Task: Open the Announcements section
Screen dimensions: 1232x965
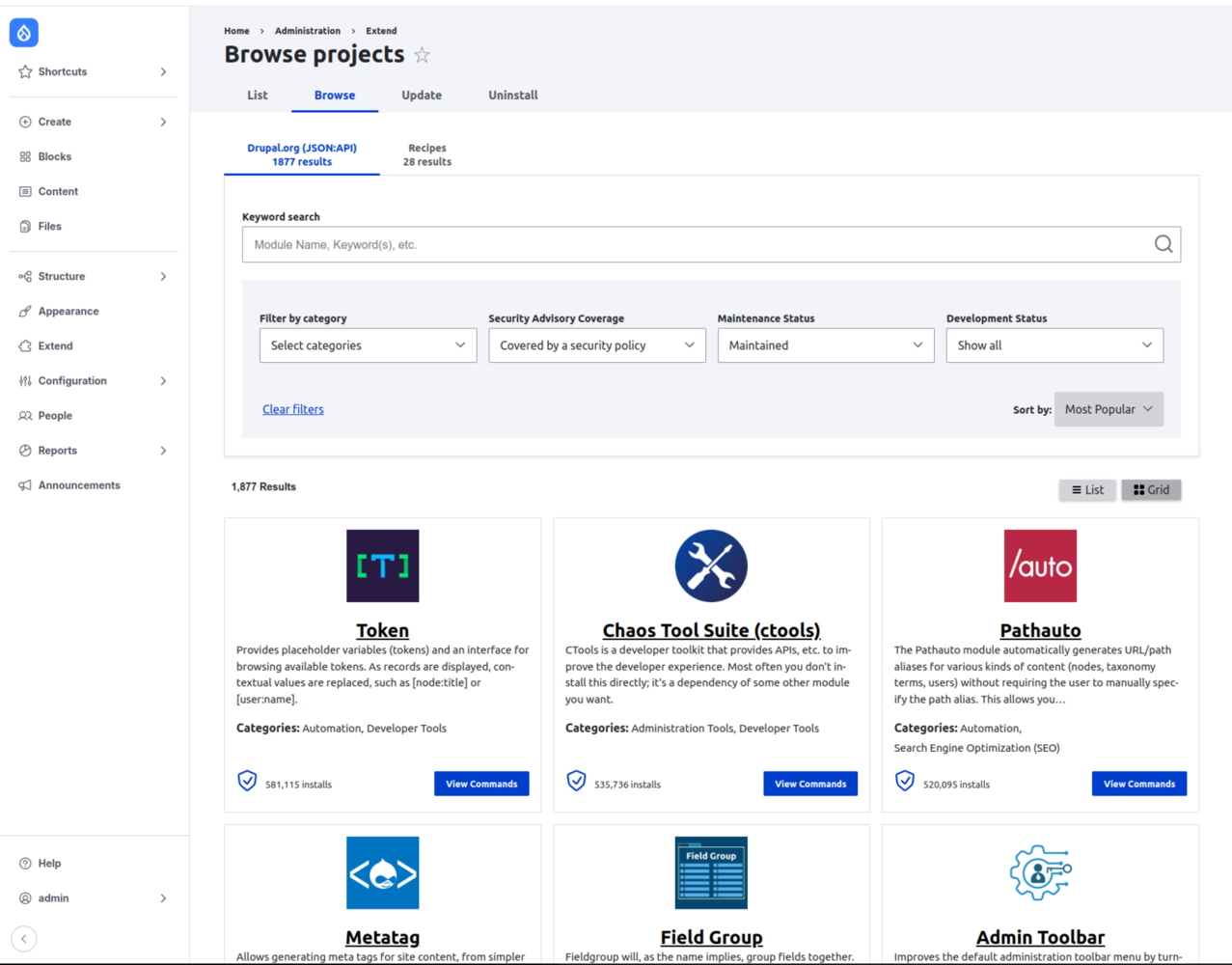Action: pyautogui.click(x=79, y=484)
